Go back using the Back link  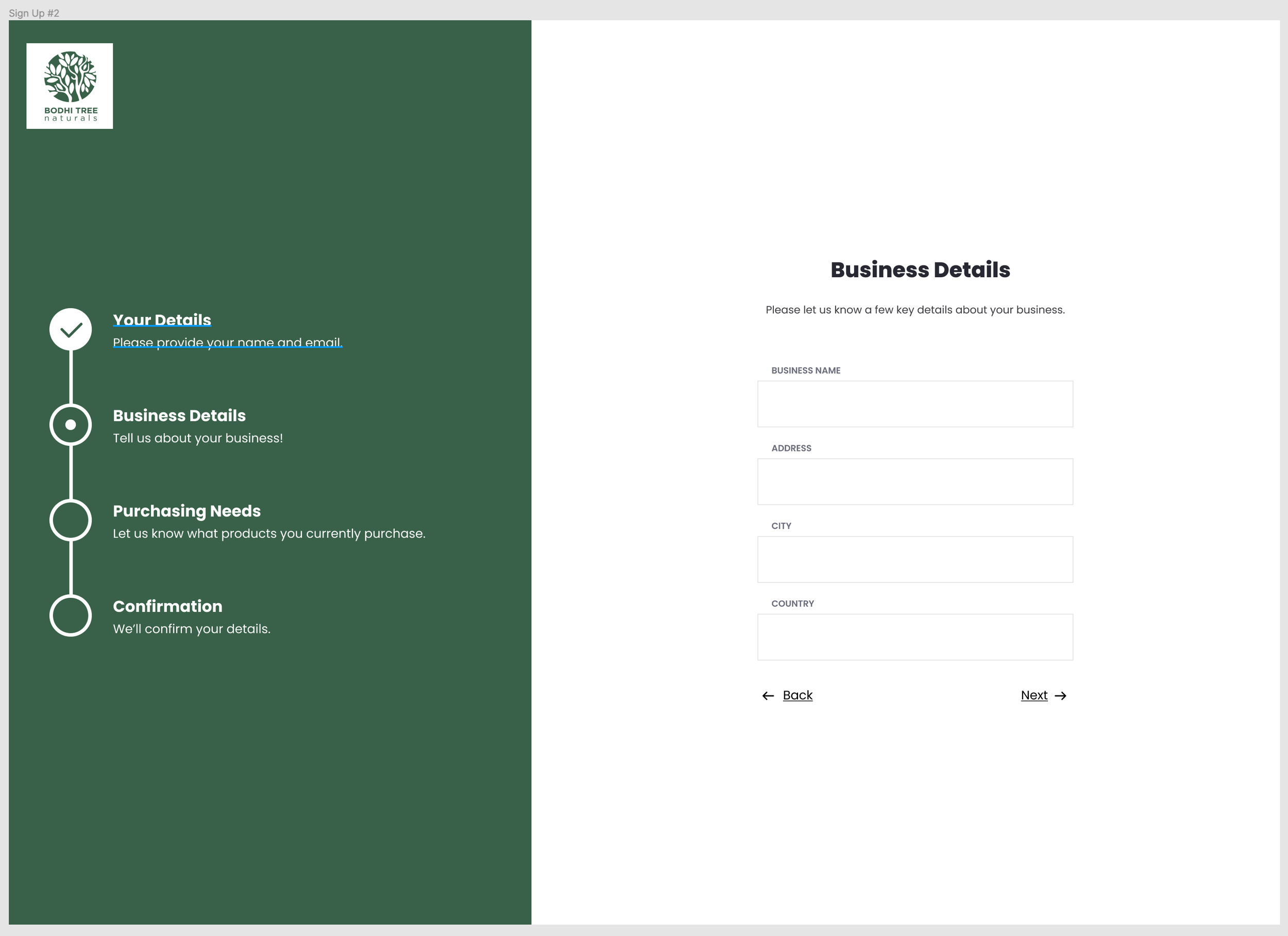(x=798, y=696)
